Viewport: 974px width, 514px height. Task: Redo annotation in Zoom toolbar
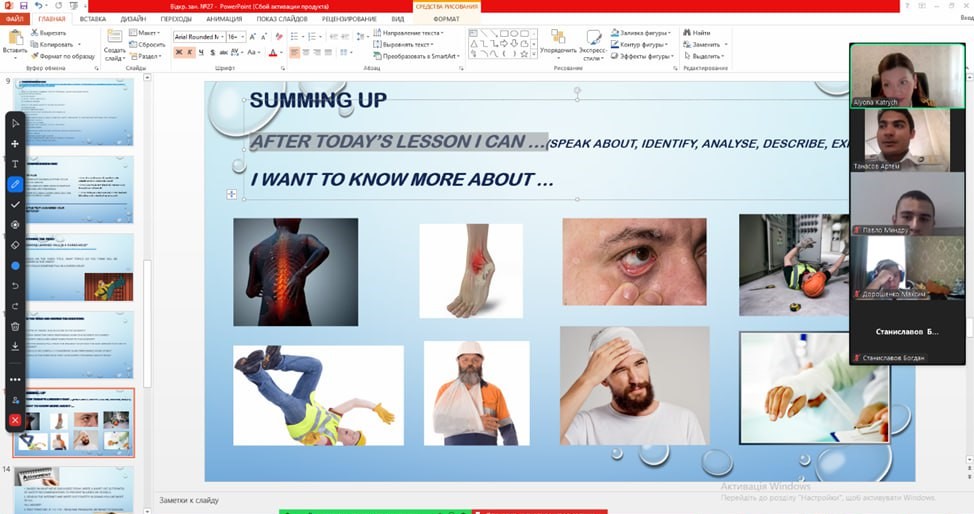tap(16, 306)
